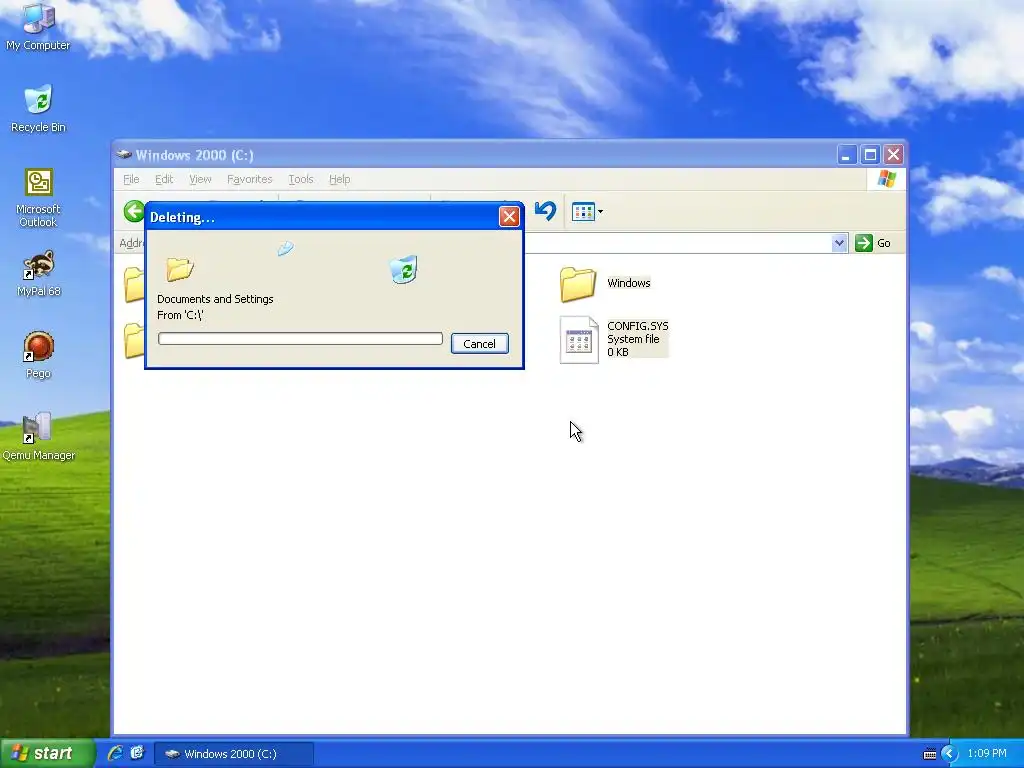Click Windows 2000 (C:) taskbar button
Screen dimensions: 1024x768
[x=234, y=754]
